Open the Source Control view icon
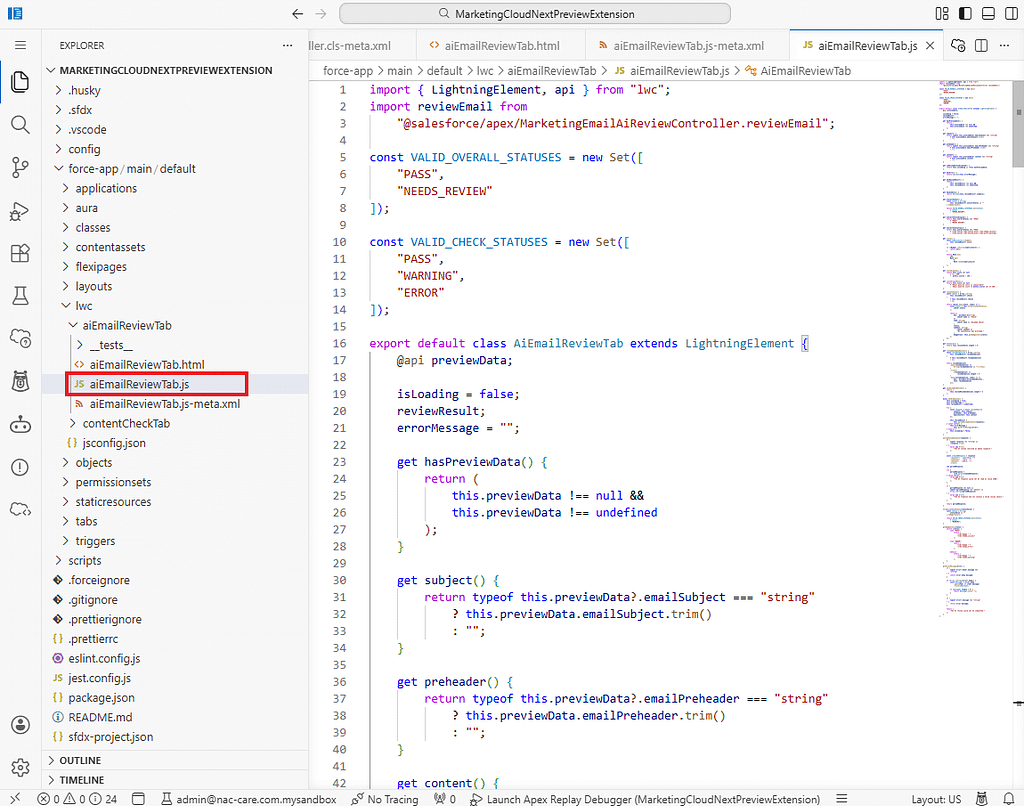 20,168
